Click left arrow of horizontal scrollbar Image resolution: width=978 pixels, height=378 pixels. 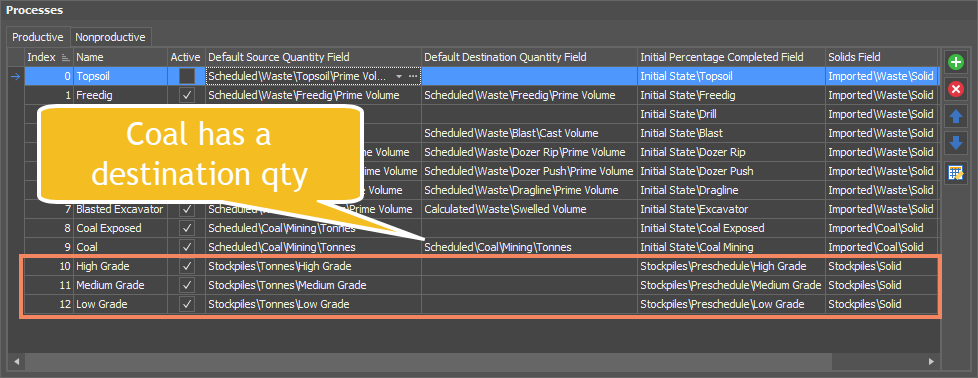16,361
